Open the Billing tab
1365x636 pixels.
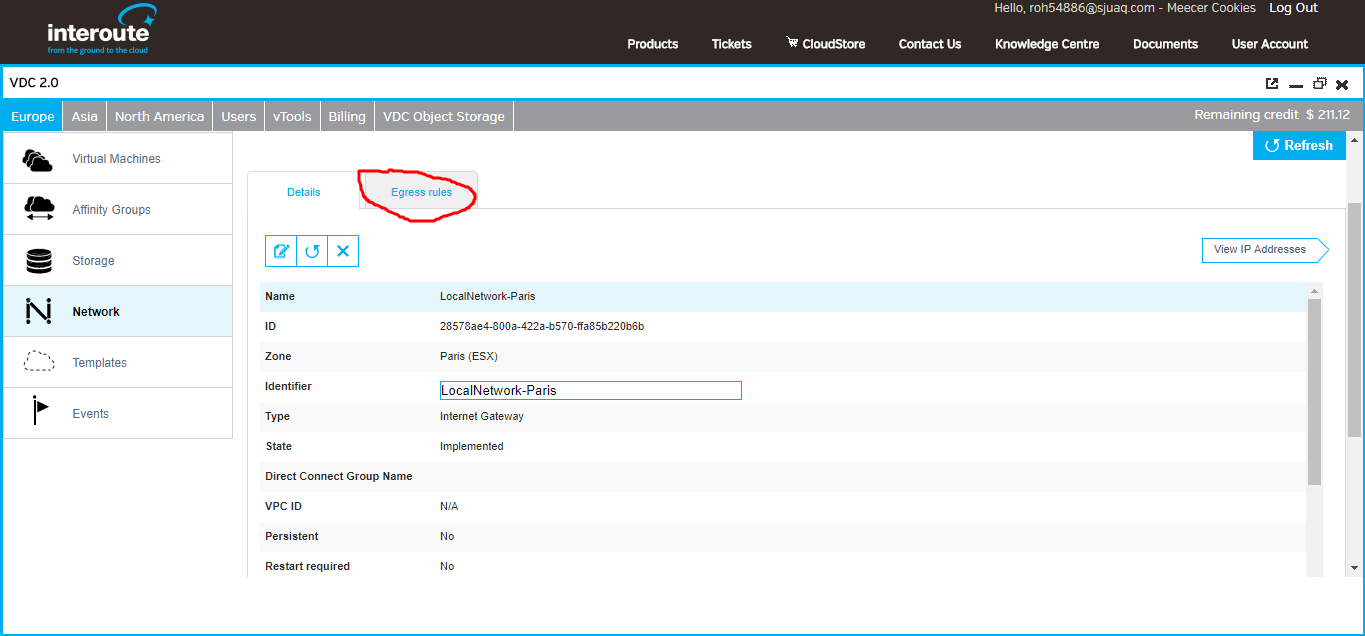click(347, 116)
